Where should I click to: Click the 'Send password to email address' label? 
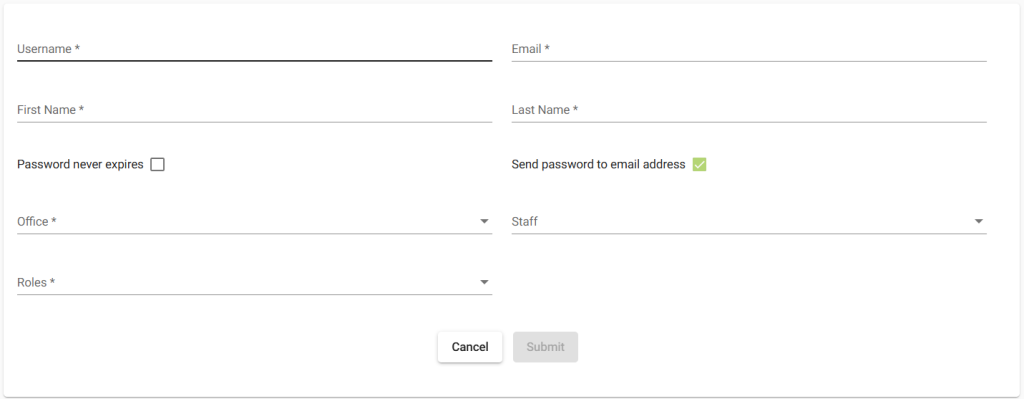pos(598,165)
